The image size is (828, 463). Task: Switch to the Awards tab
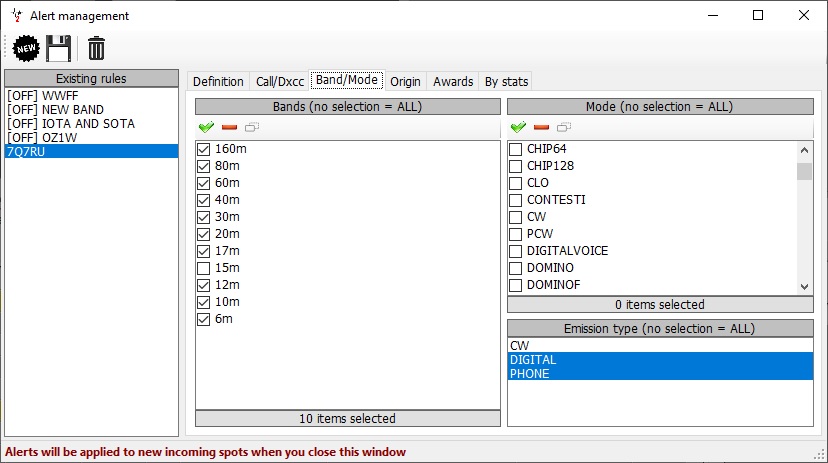pyautogui.click(x=453, y=82)
